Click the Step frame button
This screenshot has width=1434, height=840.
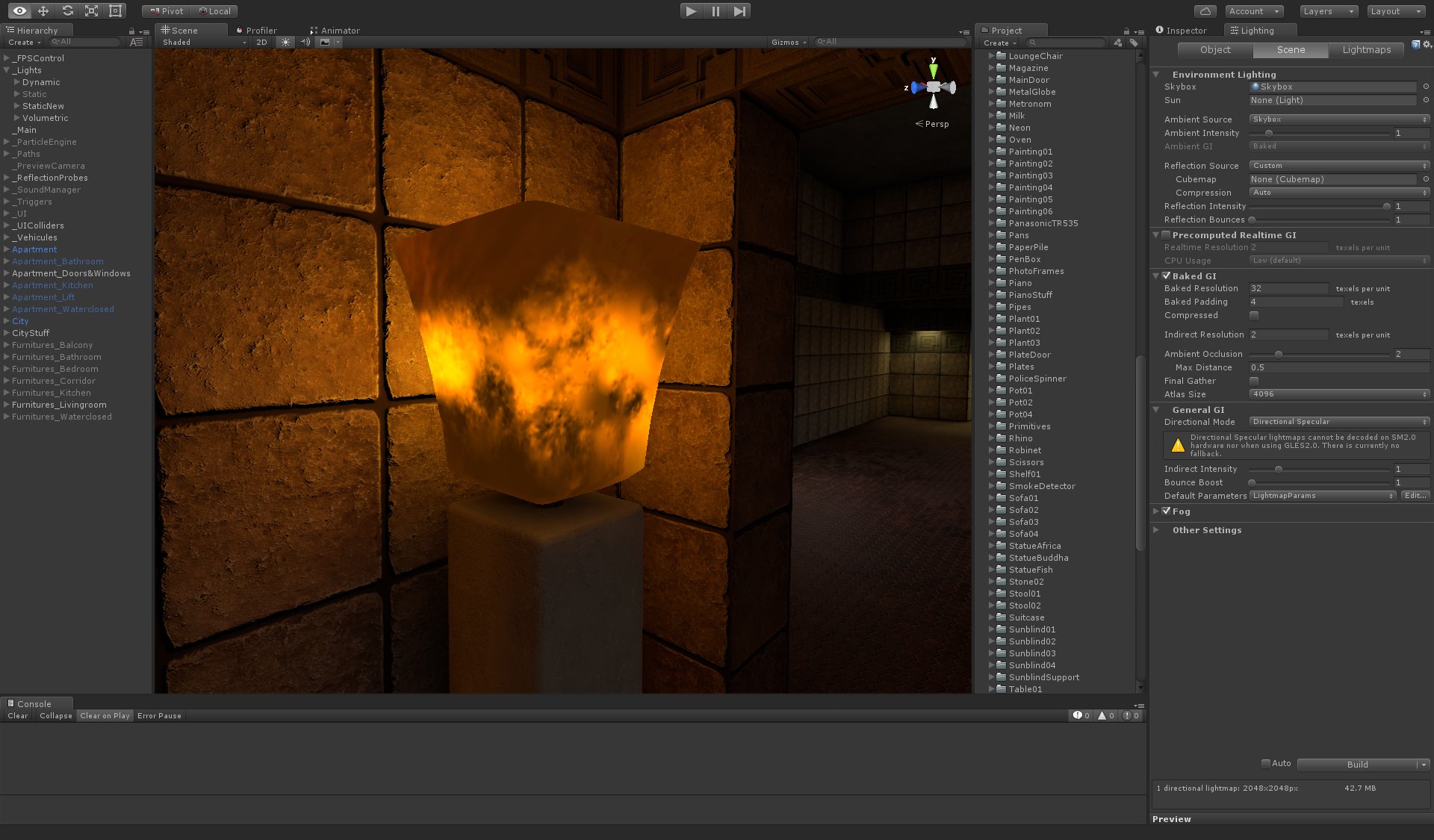739,10
